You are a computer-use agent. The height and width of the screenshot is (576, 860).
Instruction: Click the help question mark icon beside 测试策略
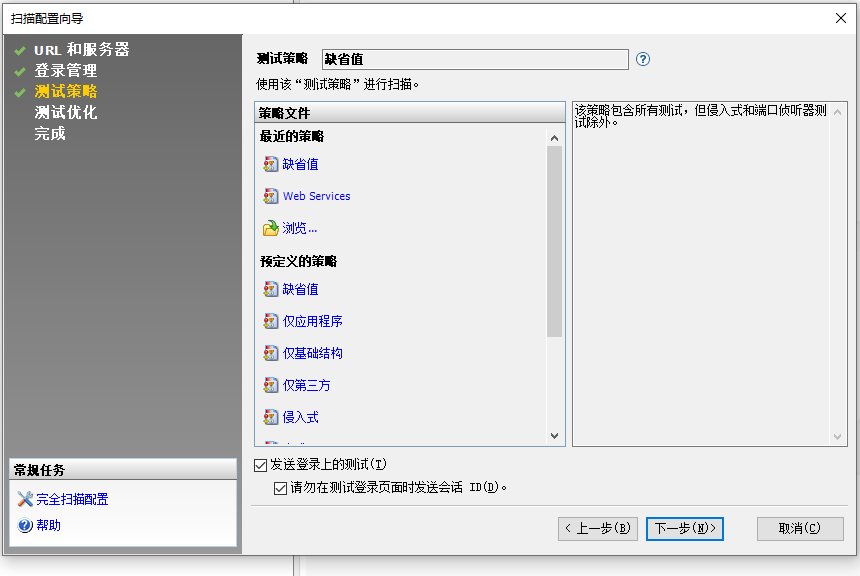[x=642, y=59]
